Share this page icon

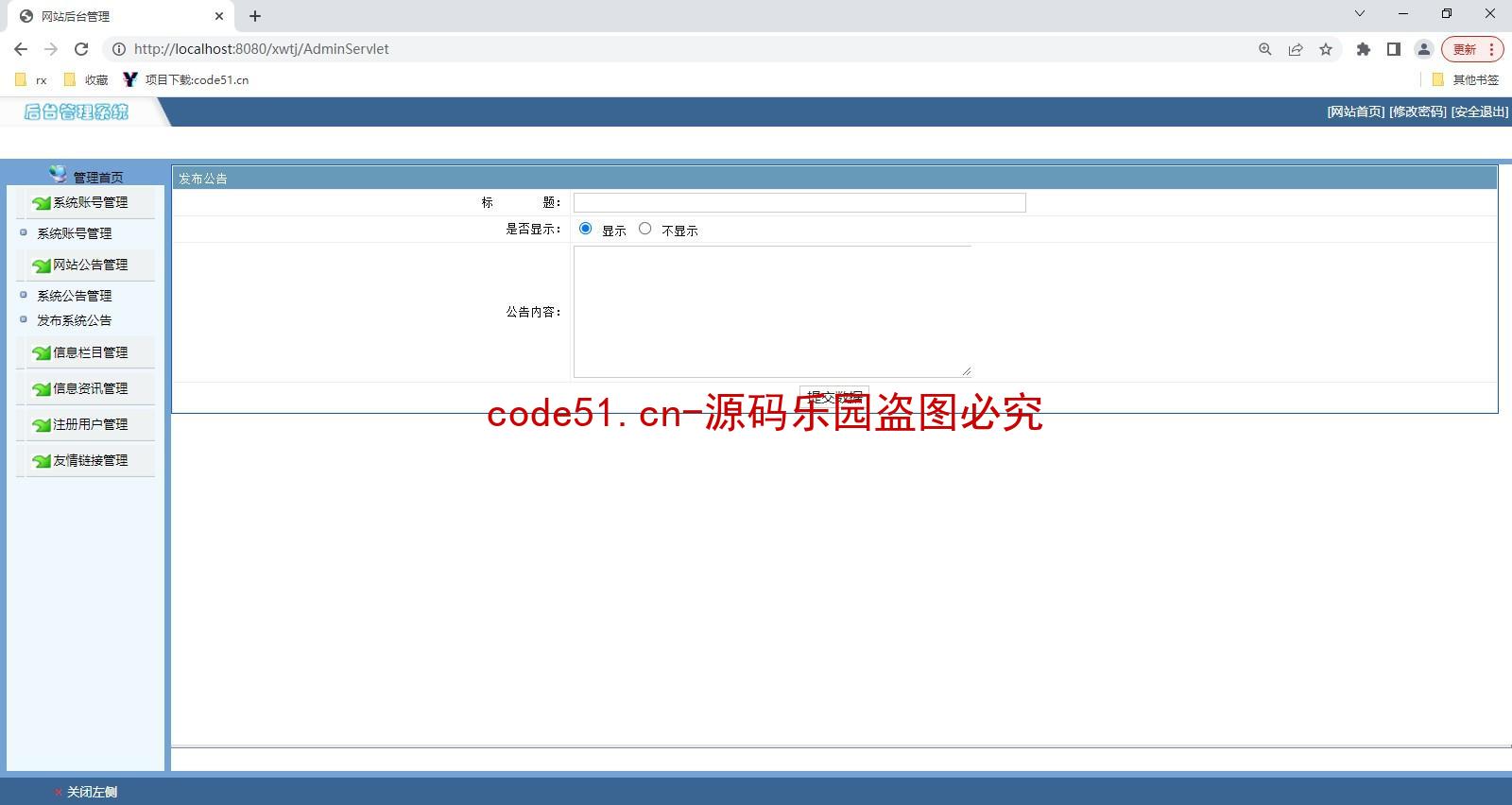(x=1296, y=49)
